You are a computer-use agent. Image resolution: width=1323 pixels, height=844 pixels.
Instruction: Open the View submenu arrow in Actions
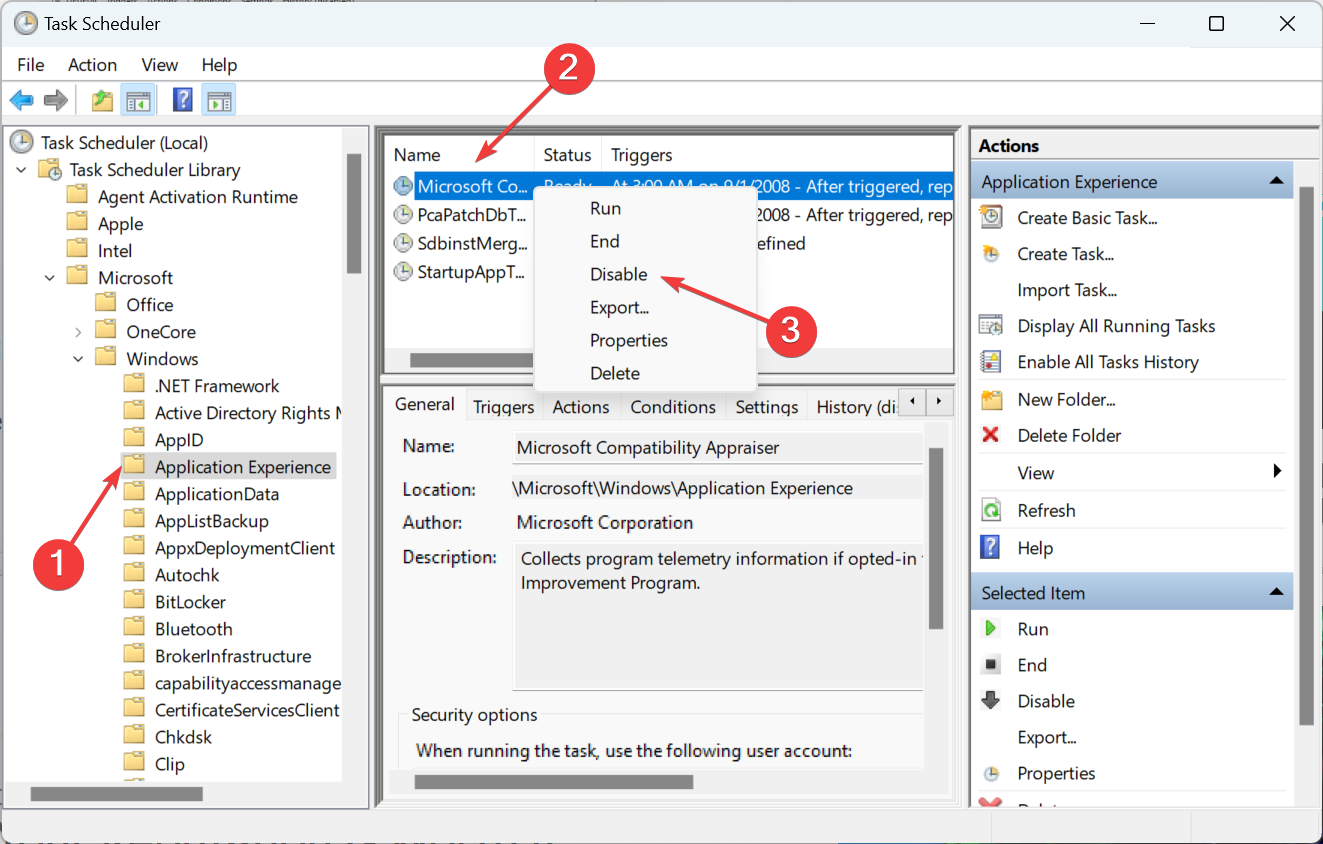pyautogui.click(x=1277, y=471)
